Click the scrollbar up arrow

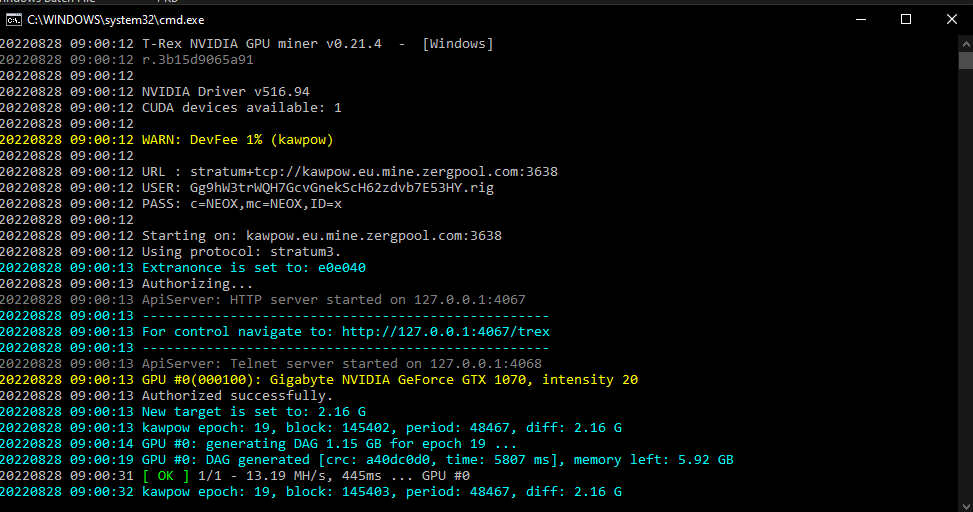966,44
